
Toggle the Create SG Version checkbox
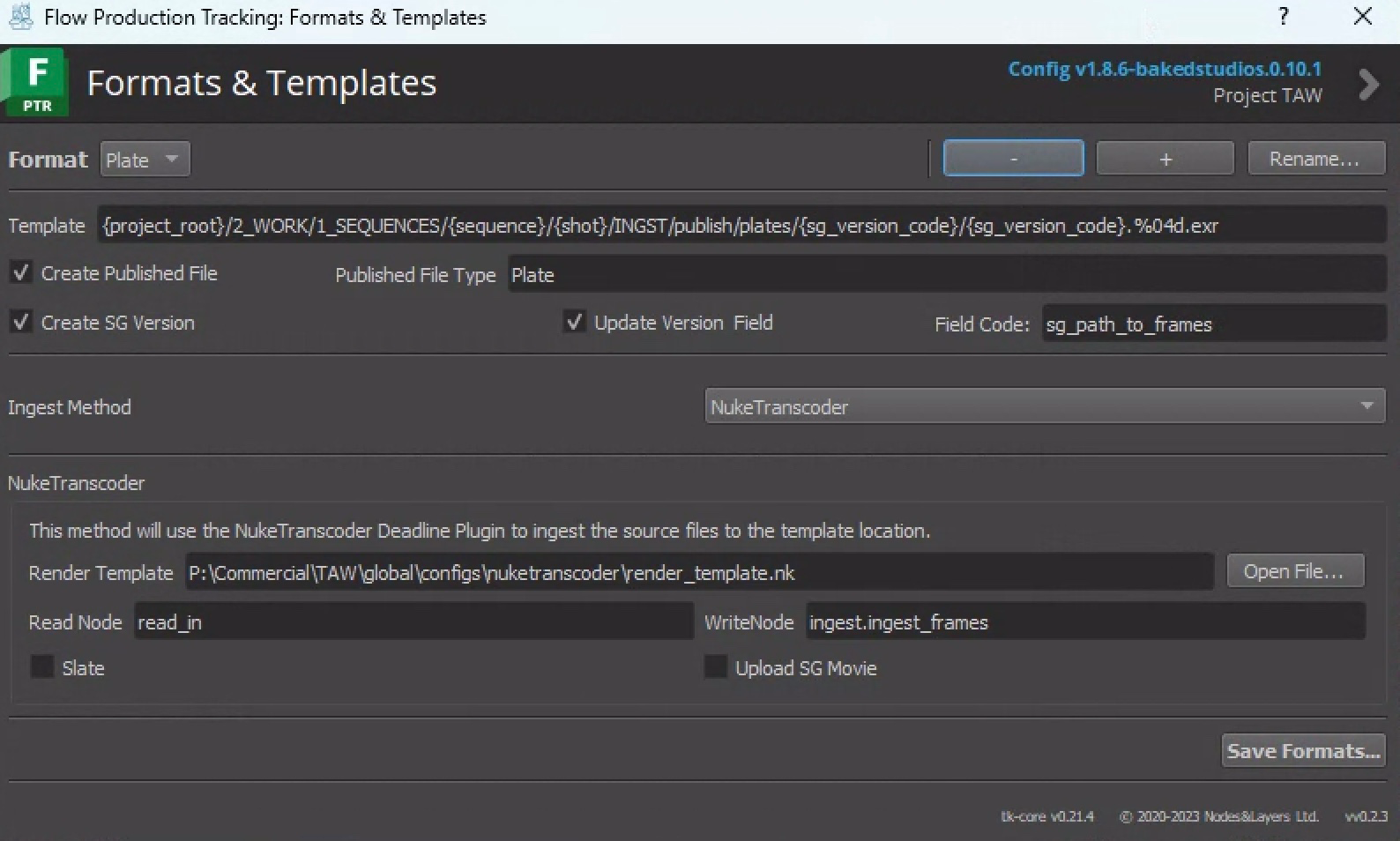tap(21, 323)
